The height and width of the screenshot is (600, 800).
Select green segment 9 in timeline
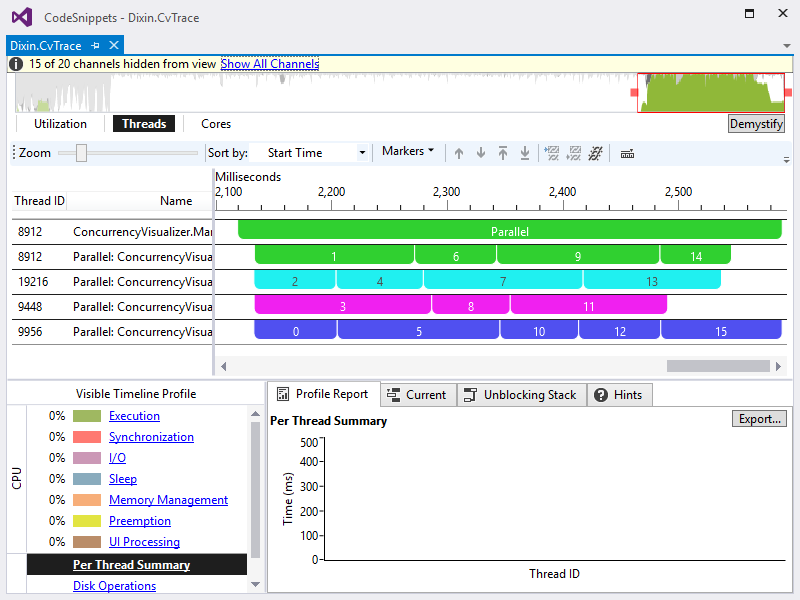578,255
